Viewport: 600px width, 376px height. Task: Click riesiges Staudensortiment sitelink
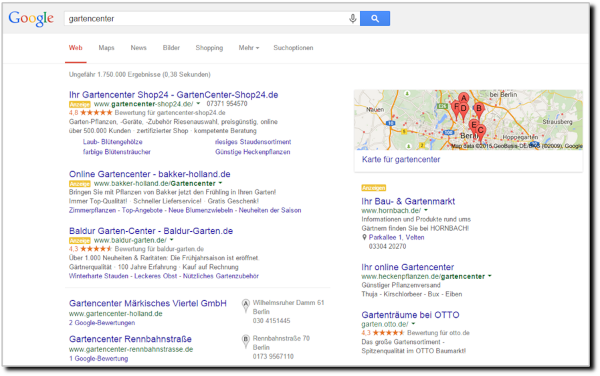click(253, 142)
